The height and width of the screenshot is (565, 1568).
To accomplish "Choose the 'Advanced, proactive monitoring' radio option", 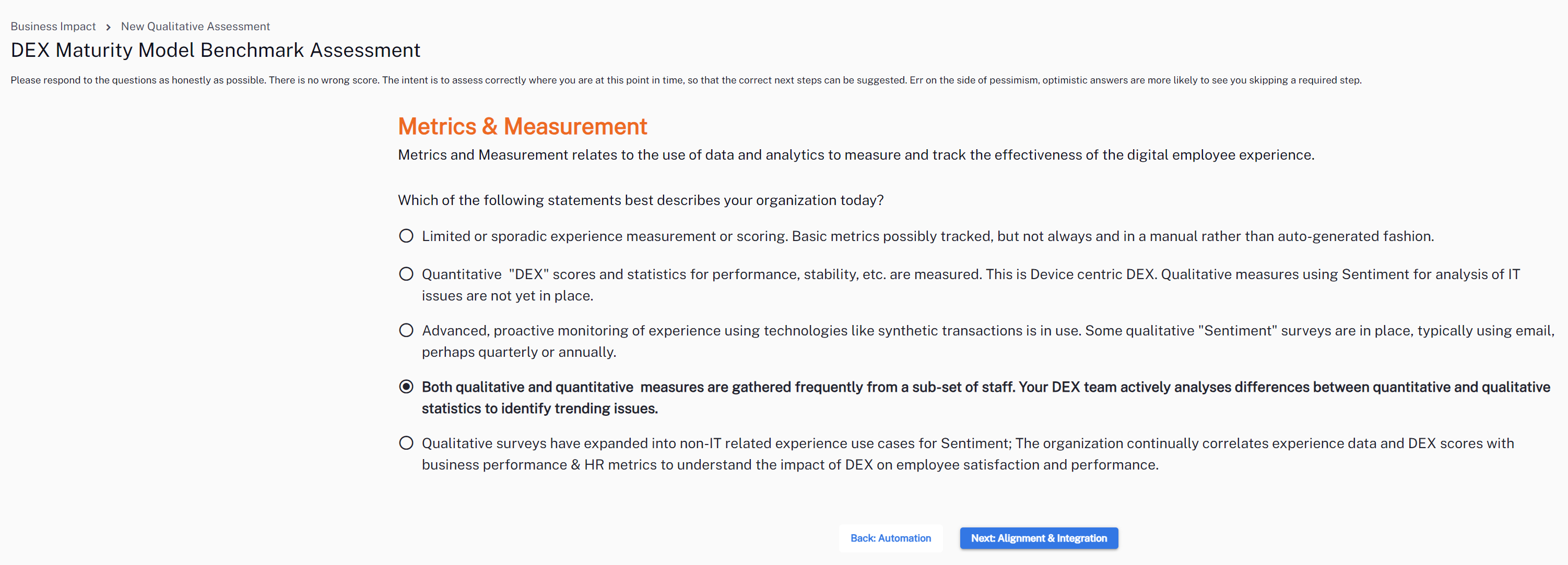I will 406,330.
